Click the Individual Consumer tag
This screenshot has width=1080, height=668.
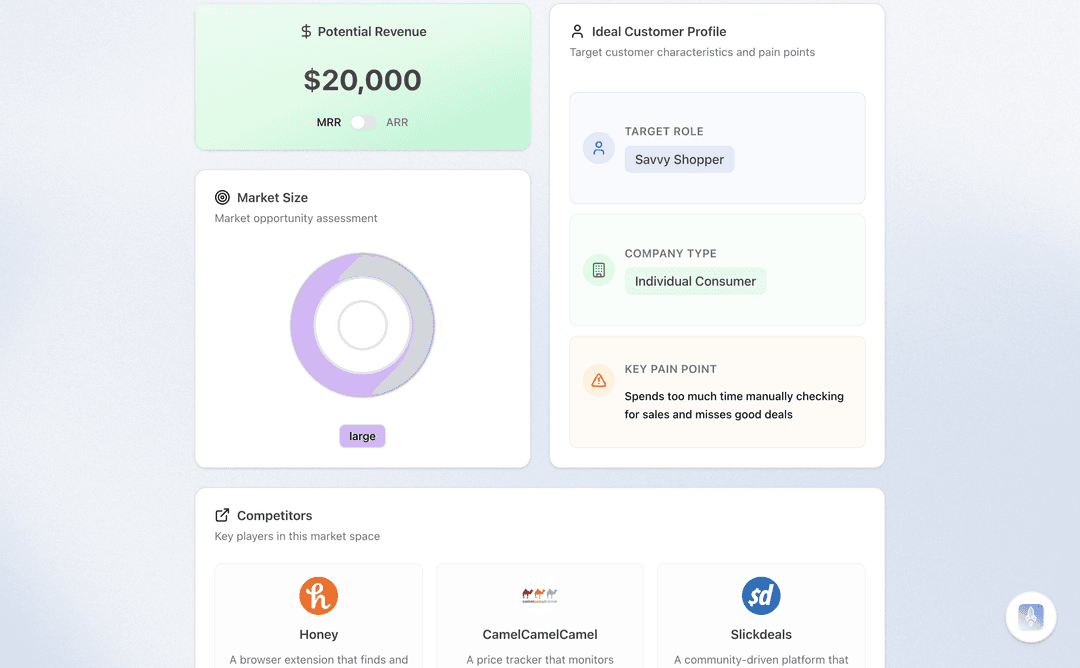coord(695,281)
